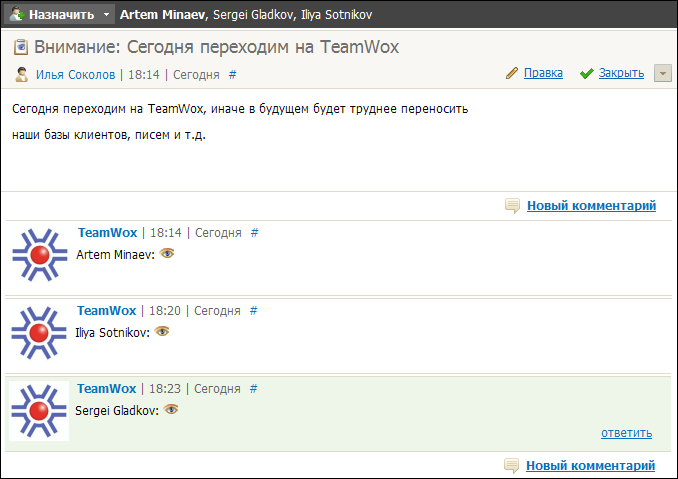The image size is (678, 479).
Task: Click the top comment bubble icon
Action: pyautogui.click(x=512, y=206)
